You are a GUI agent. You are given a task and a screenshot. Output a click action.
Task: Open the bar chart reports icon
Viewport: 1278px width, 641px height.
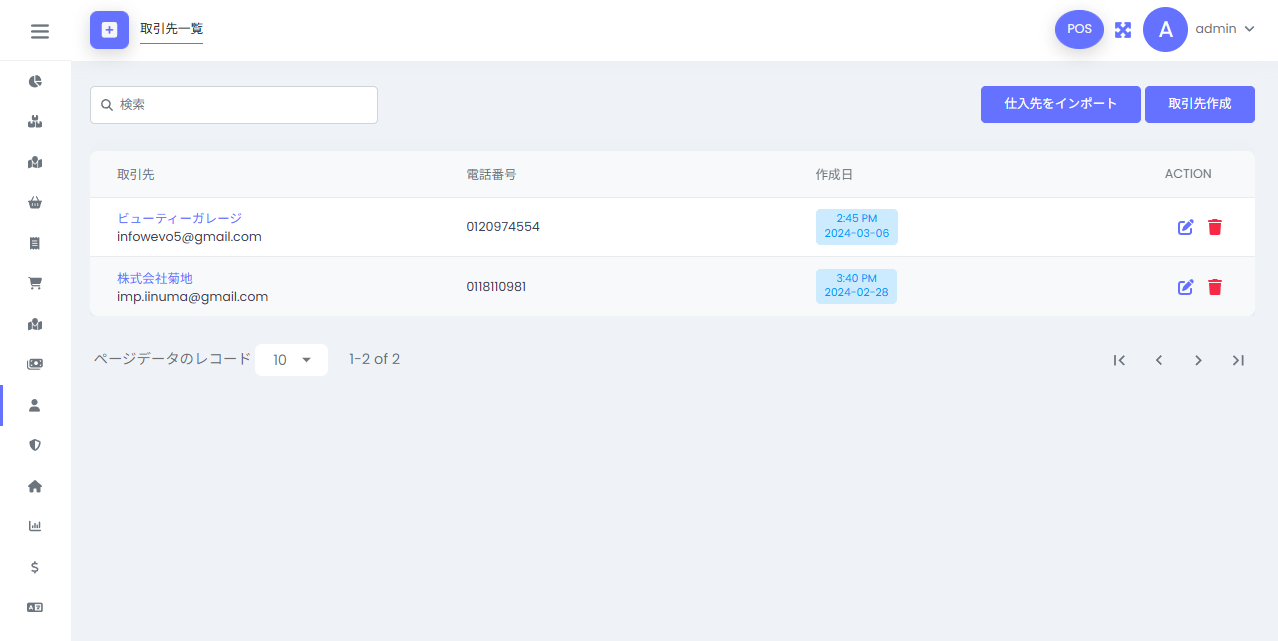point(35,526)
